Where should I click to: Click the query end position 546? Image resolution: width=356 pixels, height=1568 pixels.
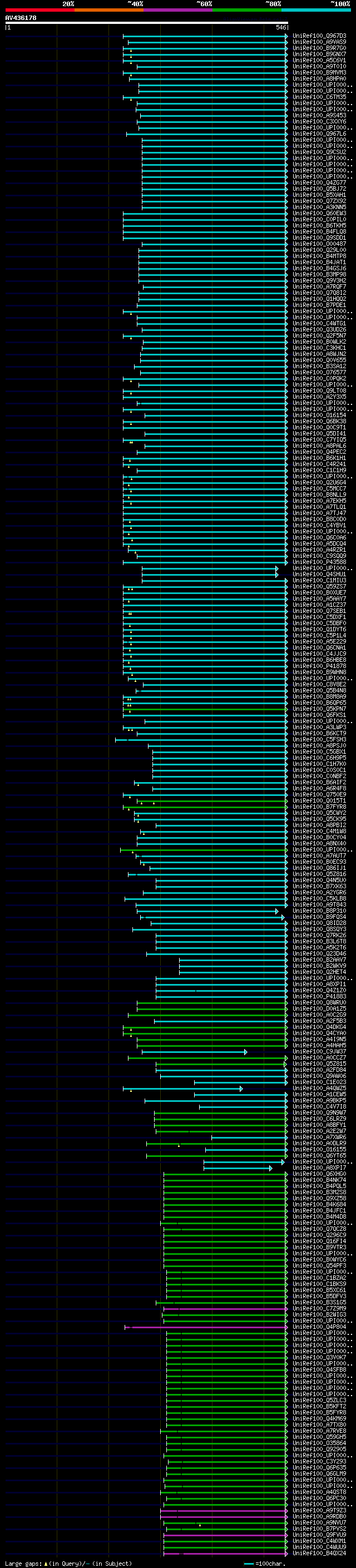[x=280, y=27]
